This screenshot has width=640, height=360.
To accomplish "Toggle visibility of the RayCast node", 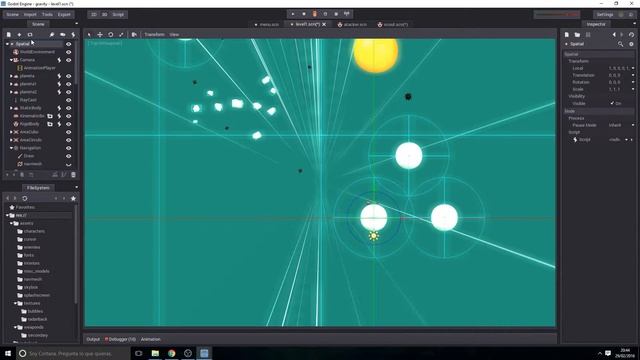I will [x=69, y=100].
